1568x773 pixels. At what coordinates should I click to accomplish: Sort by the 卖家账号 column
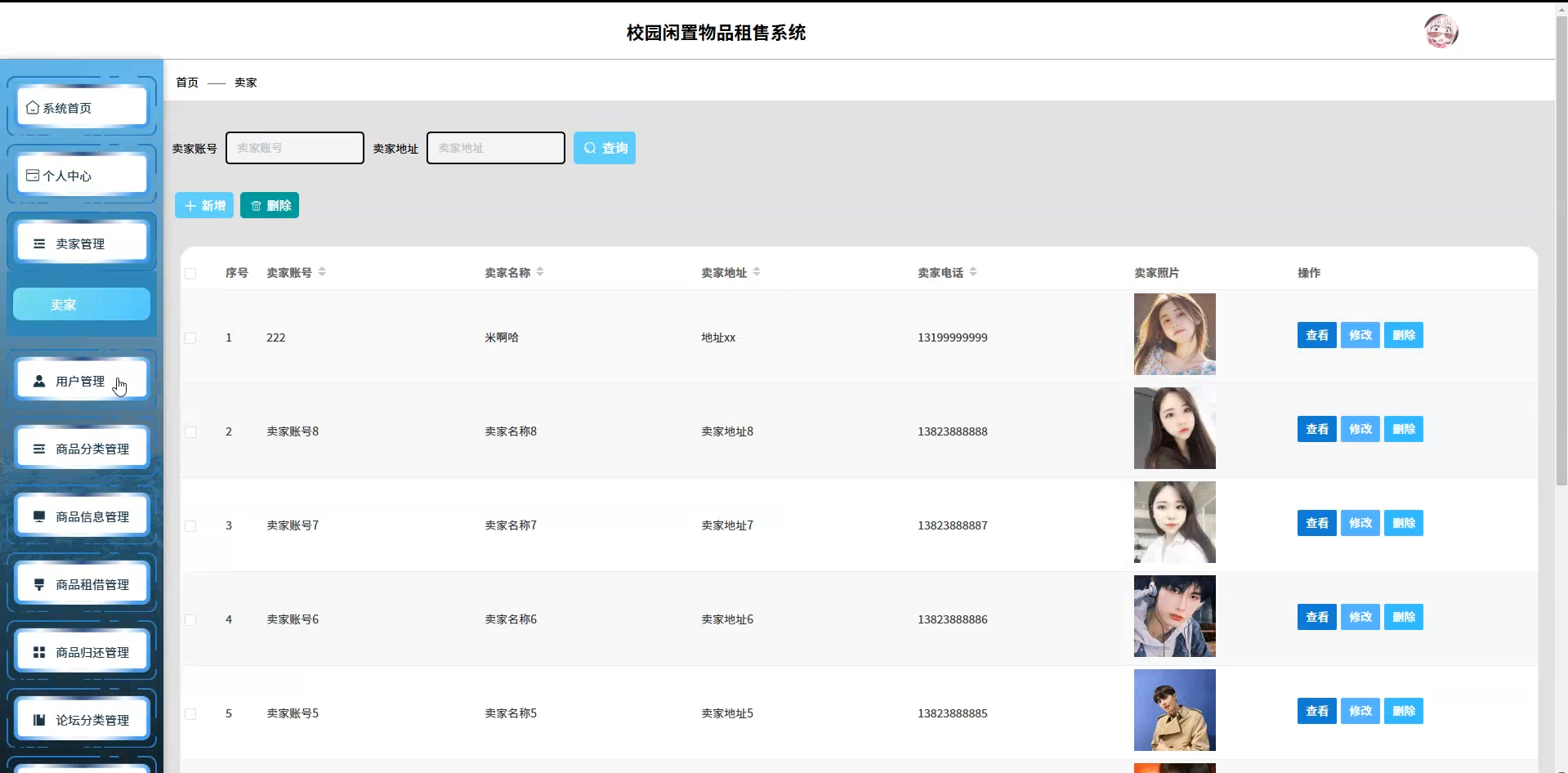(x=322, y=271)
